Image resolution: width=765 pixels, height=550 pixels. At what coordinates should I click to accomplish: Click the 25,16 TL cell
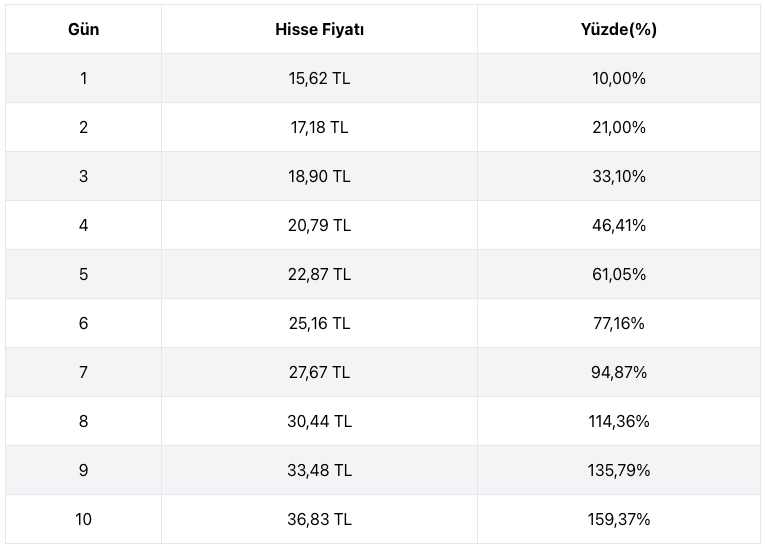coord(319,323)
